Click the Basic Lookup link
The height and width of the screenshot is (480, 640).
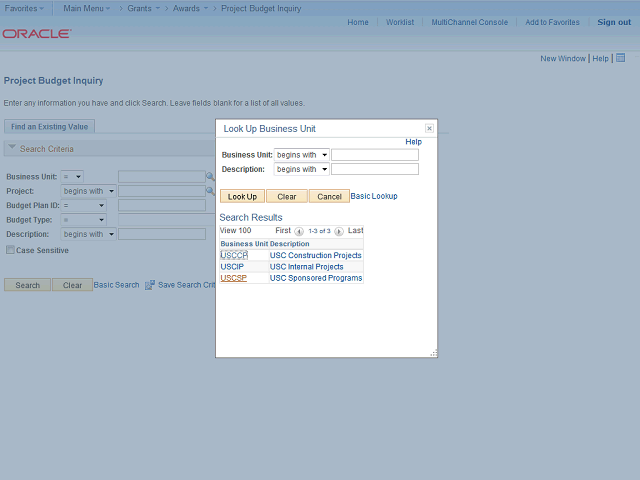coord(374,196)
